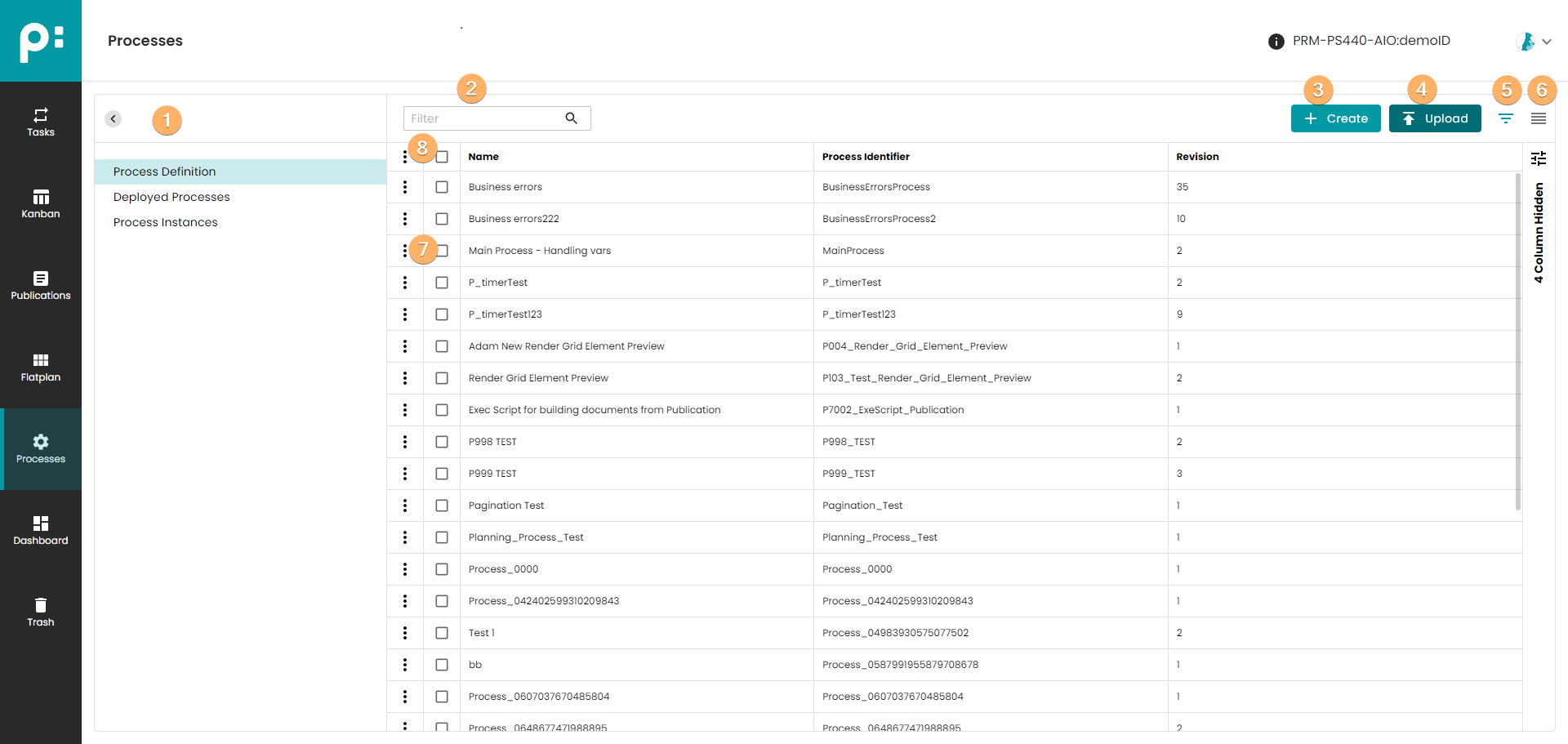Viewport: 1568px width, 744px height.
Task: Tick checkbox for Business errors row
Action: [442, 187]
